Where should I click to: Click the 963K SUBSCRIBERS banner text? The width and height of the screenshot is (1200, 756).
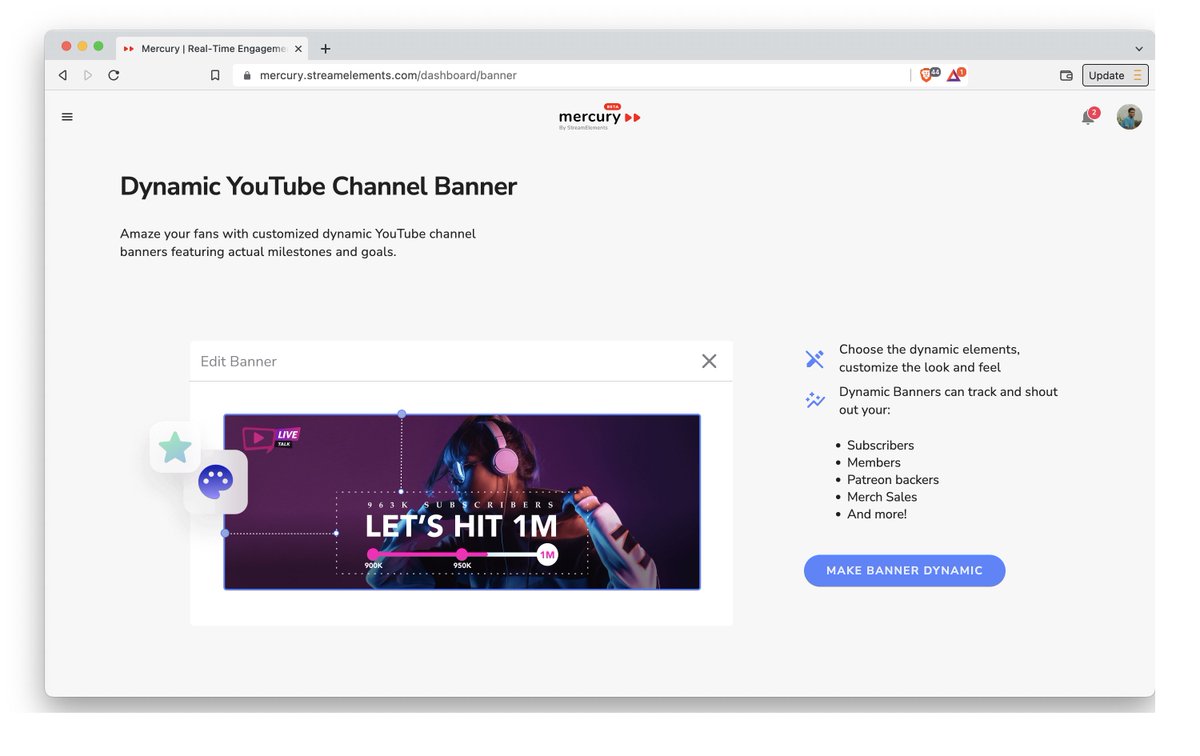click(461, 505)
